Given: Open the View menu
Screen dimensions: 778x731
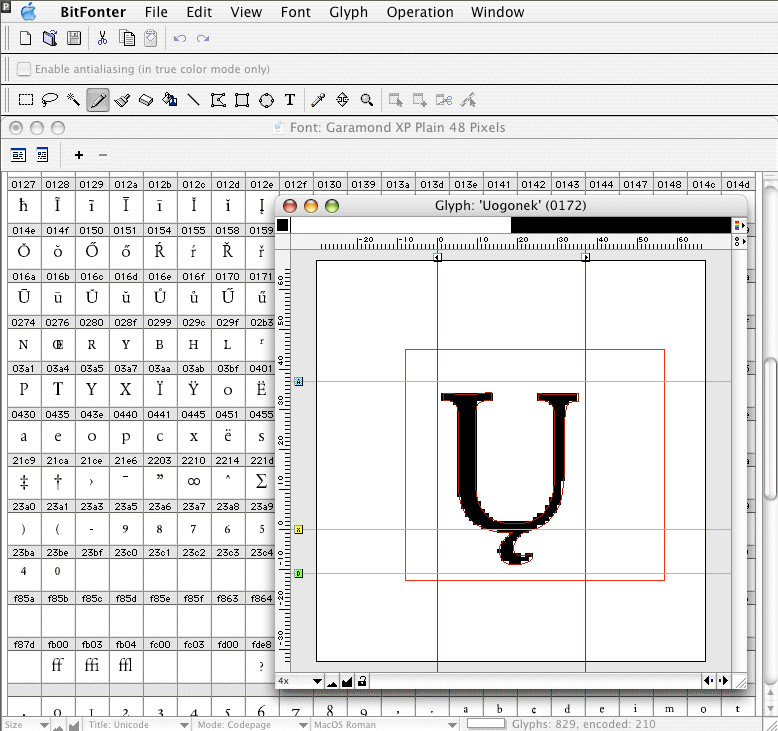Looking at the screenshot, I should (246, 12).
